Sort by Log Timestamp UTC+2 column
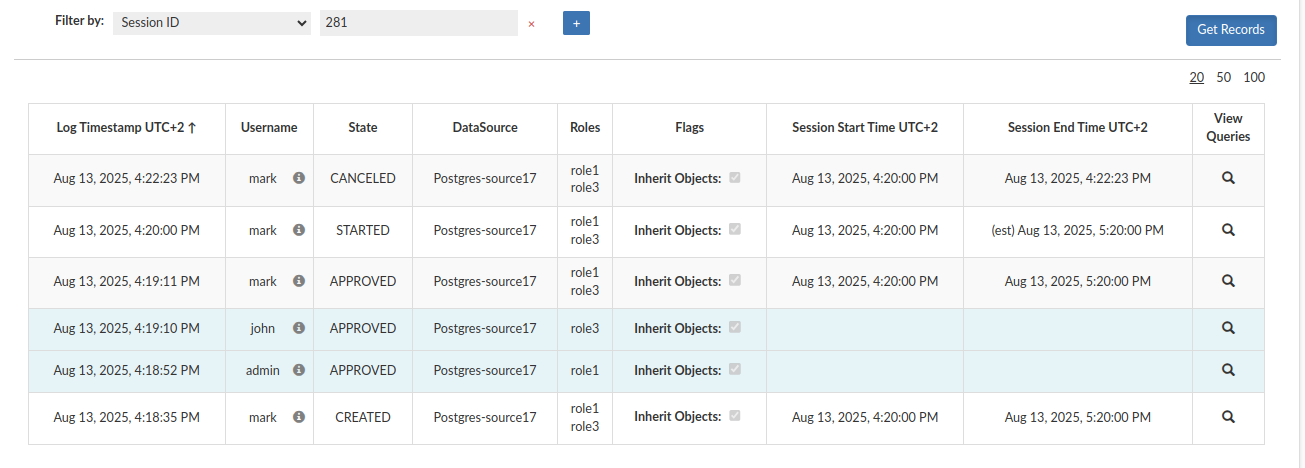The image size is (1305, 468). [126, 128]
